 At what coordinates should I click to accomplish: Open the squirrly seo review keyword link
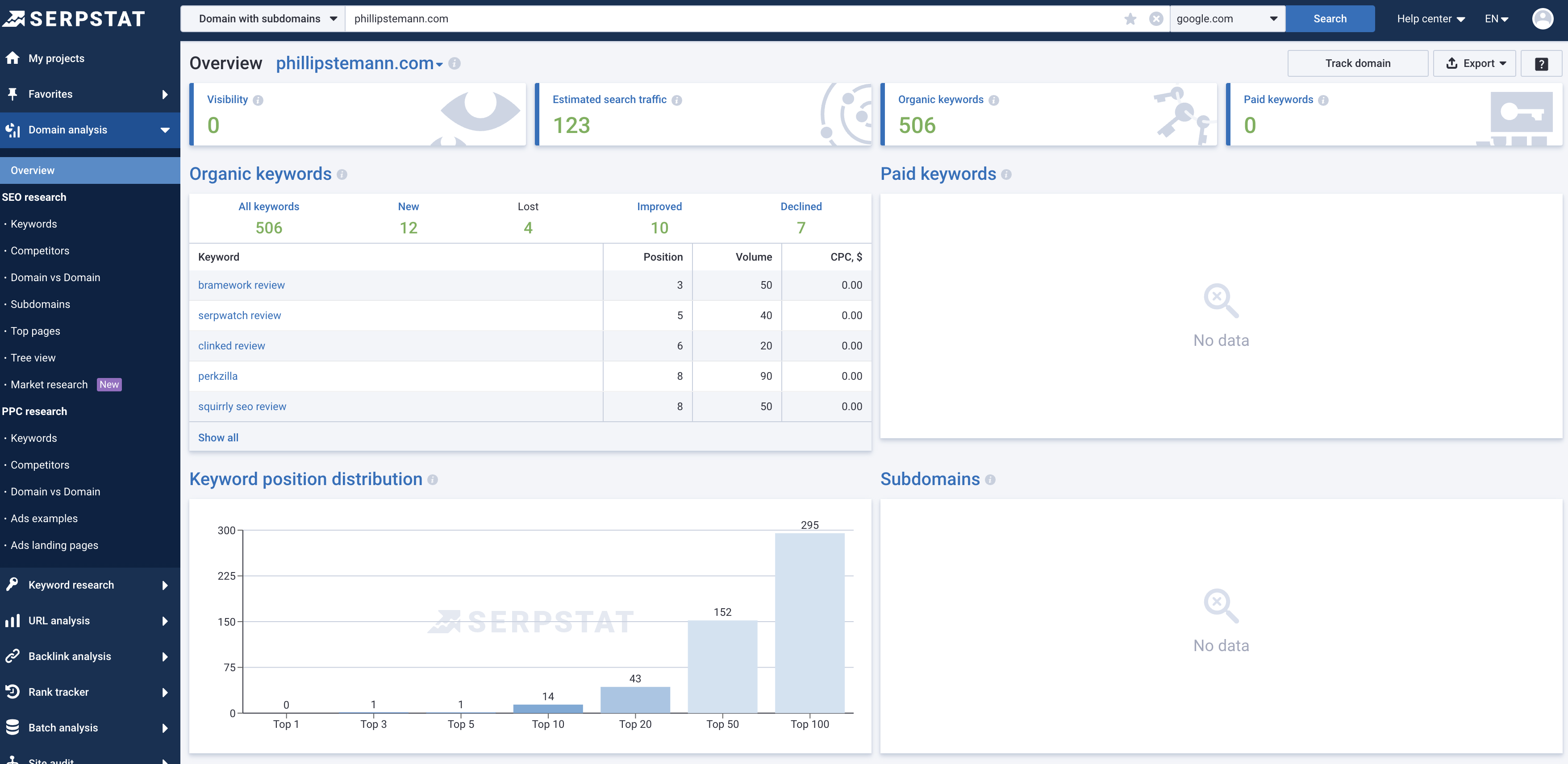[242, 407]
